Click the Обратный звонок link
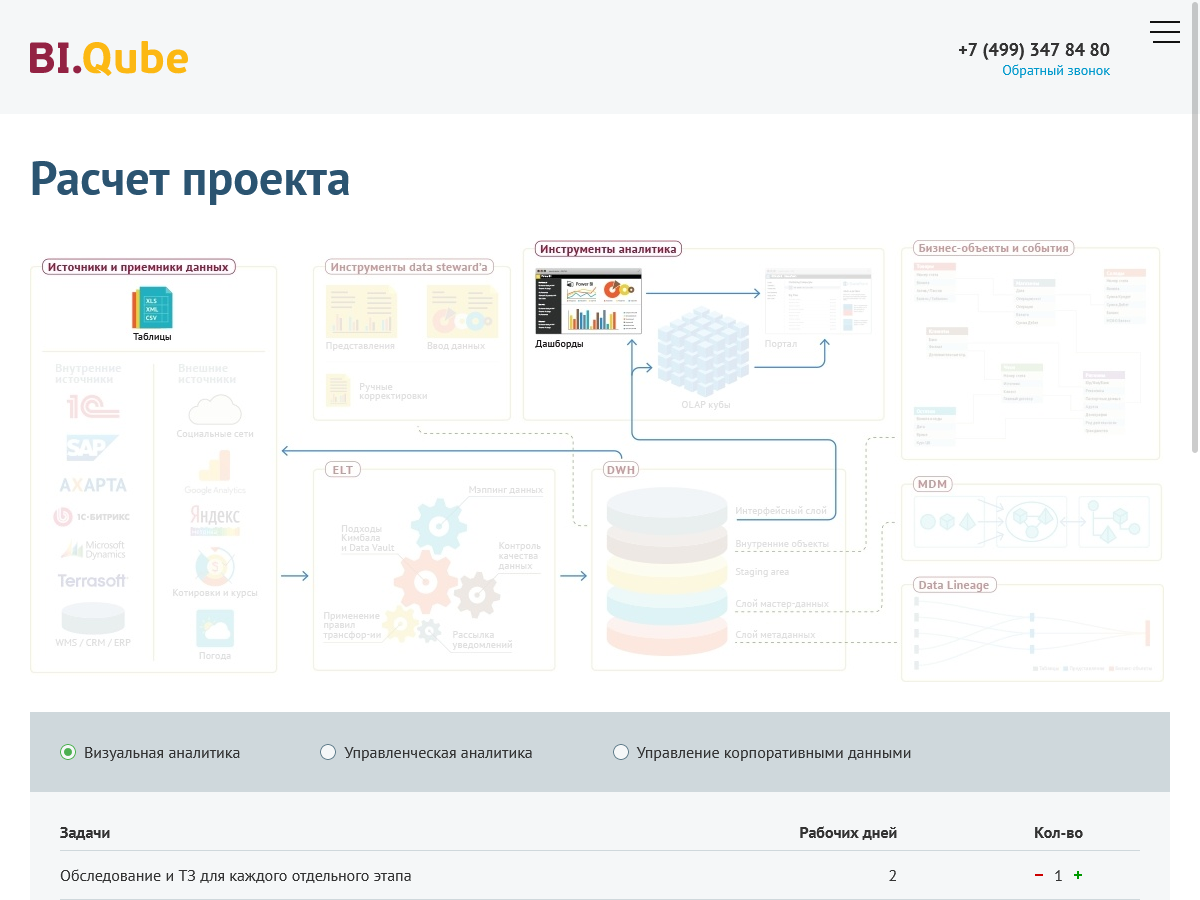1200x900 pixels. (1056, 71)
